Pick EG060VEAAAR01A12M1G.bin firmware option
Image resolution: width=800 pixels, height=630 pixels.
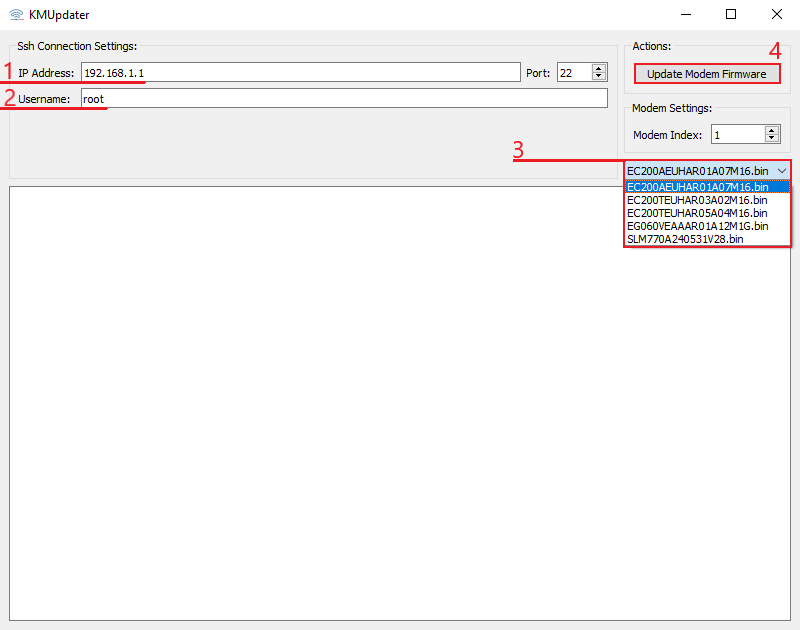(x=698, y=226)
